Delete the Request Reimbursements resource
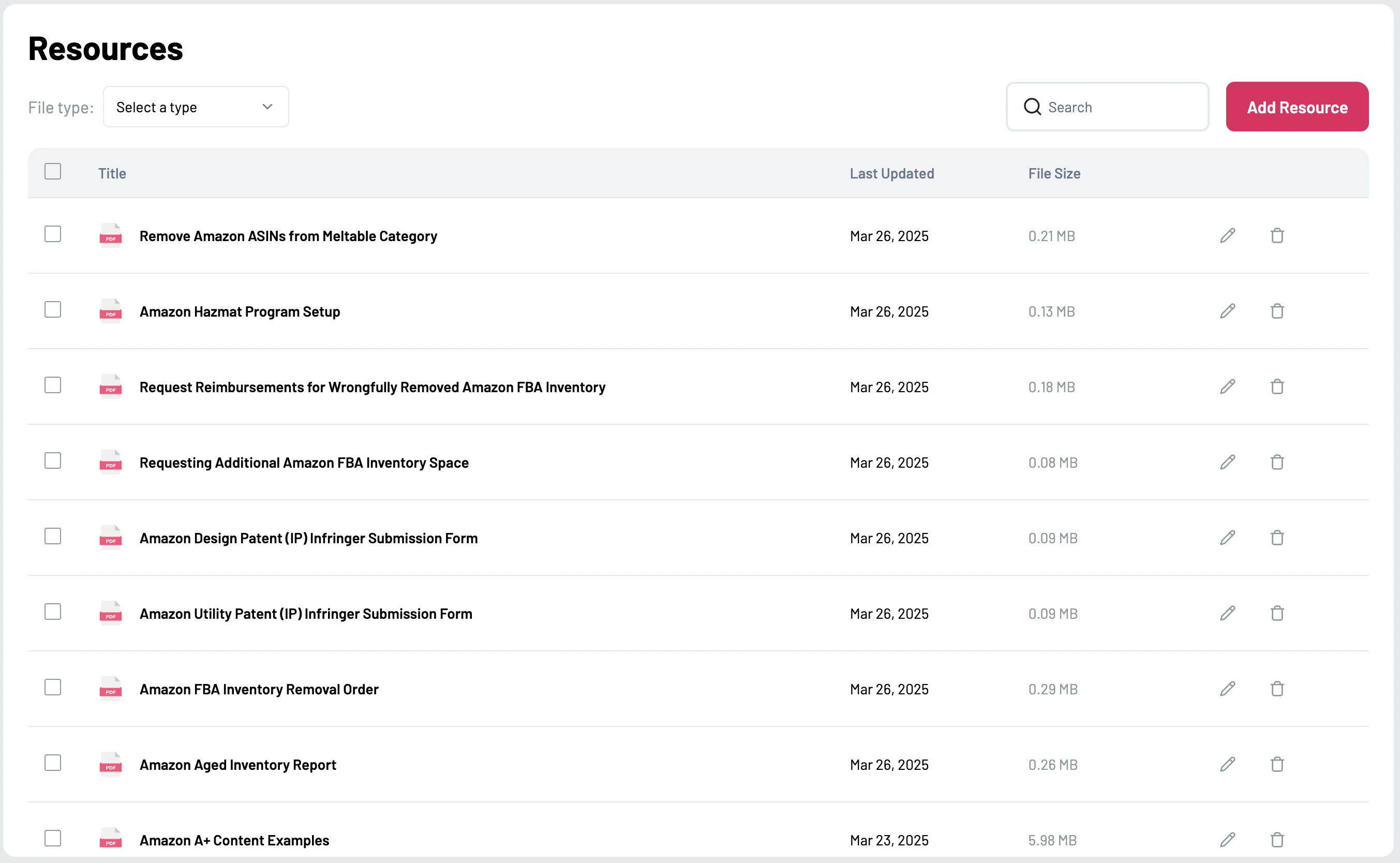The height and width of the screenshot is (863, 1400). tap(1277, 386)
